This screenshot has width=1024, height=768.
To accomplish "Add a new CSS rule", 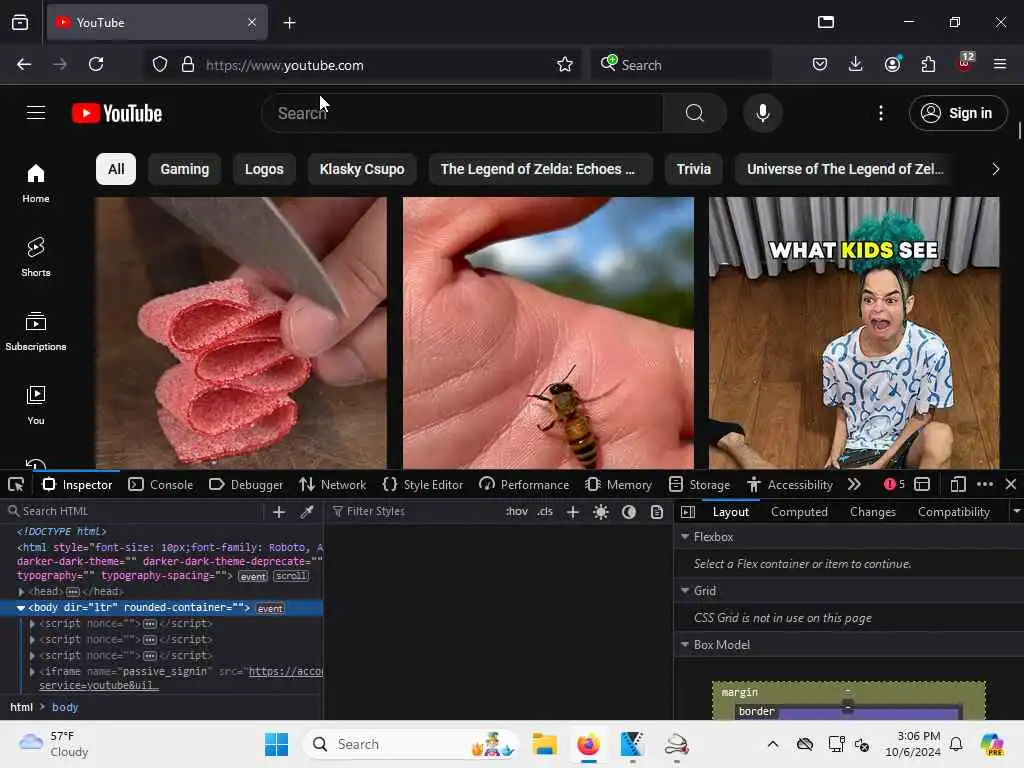I will pyautogui.click(x=573, y=512).
